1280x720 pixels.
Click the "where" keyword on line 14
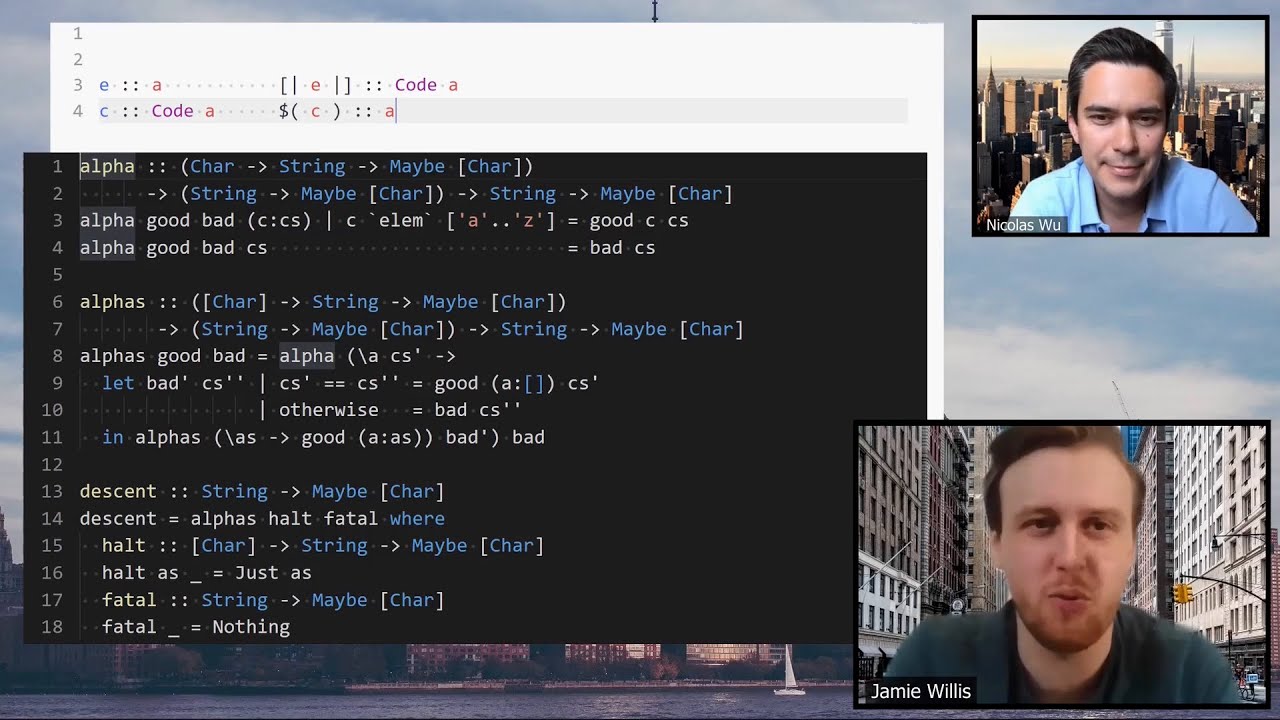(x=417, y=518)
